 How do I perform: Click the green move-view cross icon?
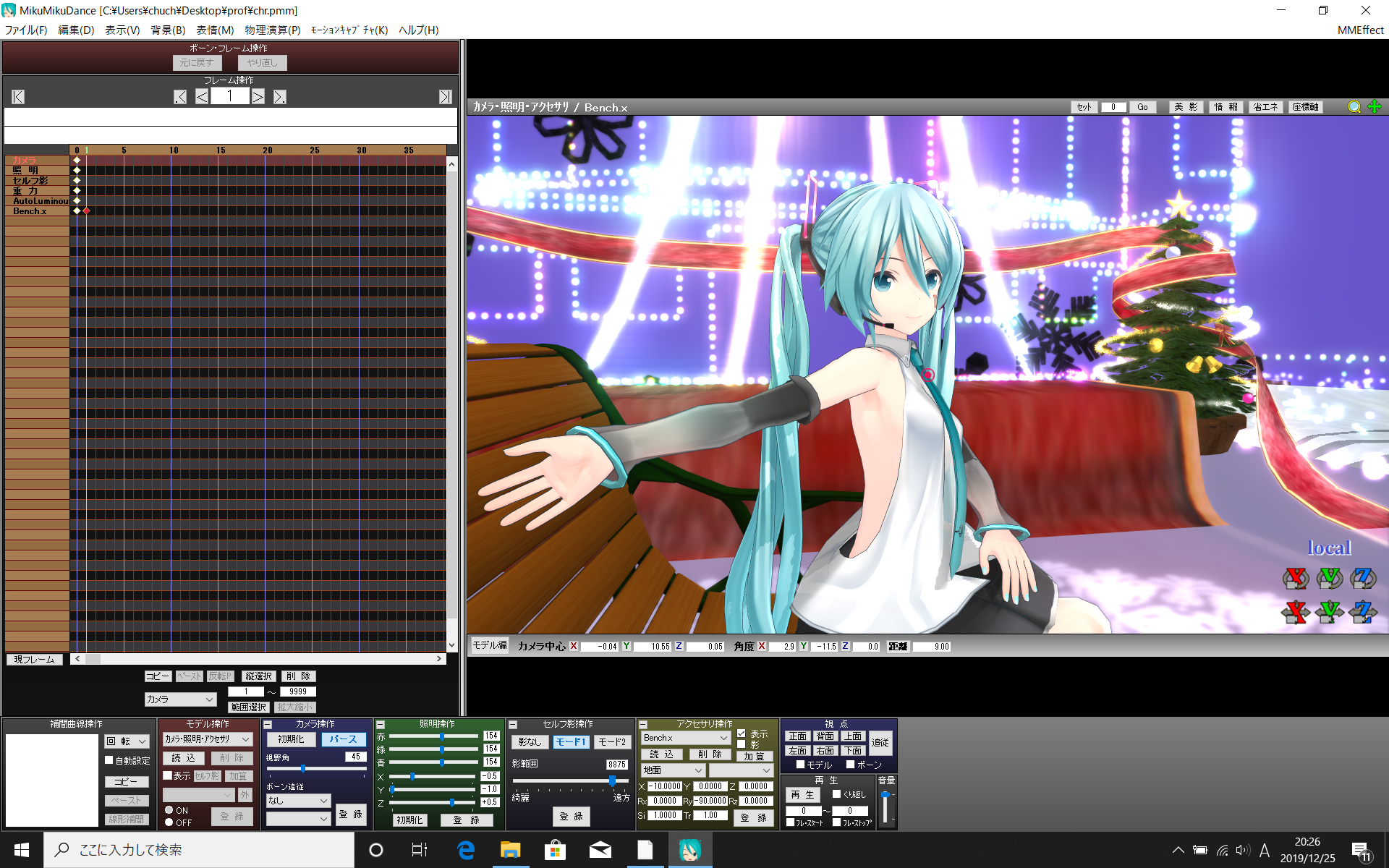click(x=1375, y=107)
